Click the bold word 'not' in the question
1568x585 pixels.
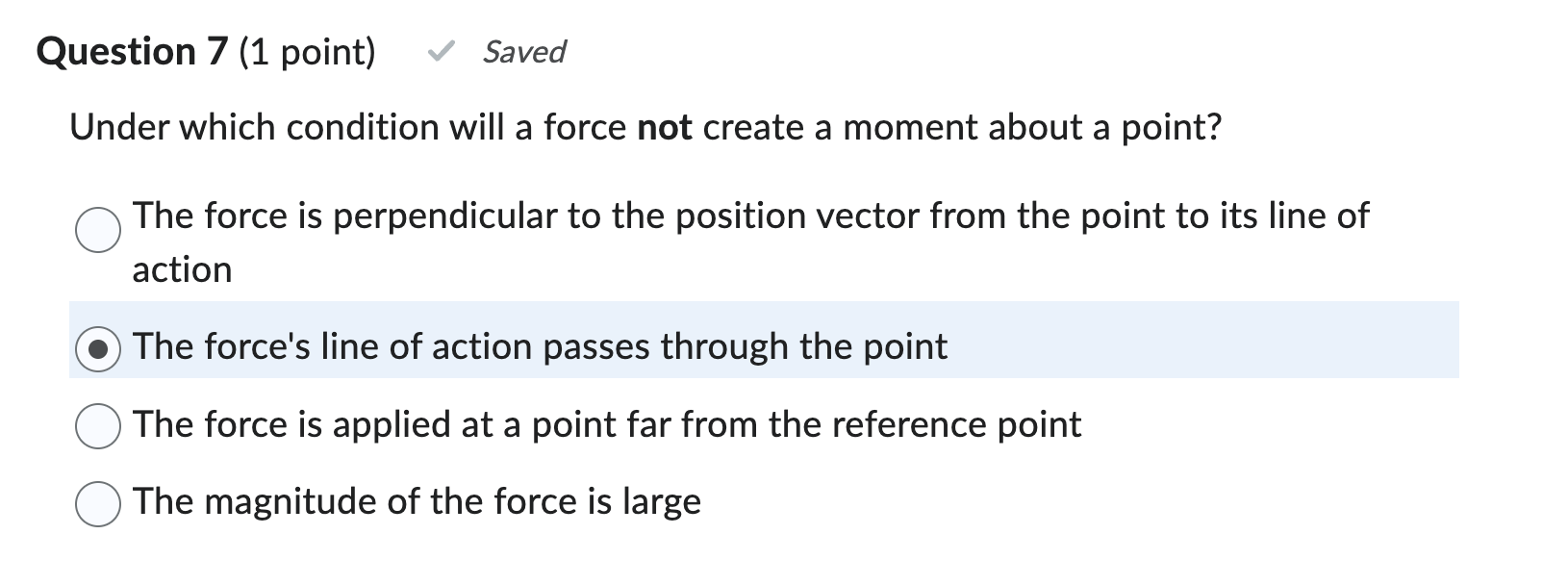point(666,126)
